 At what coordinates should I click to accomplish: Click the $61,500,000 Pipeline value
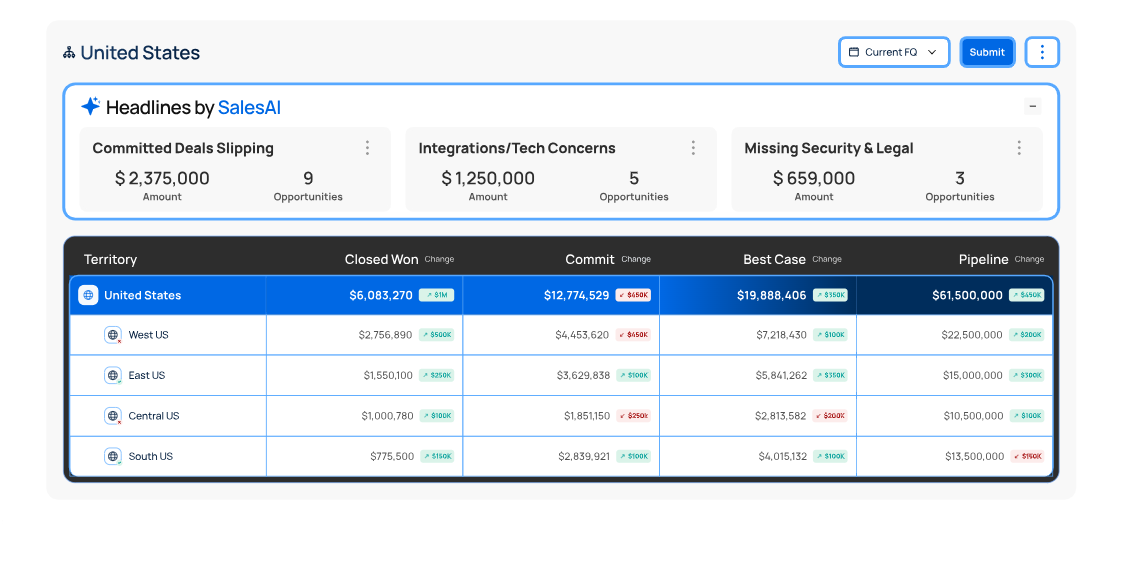(x=967, y=295)
